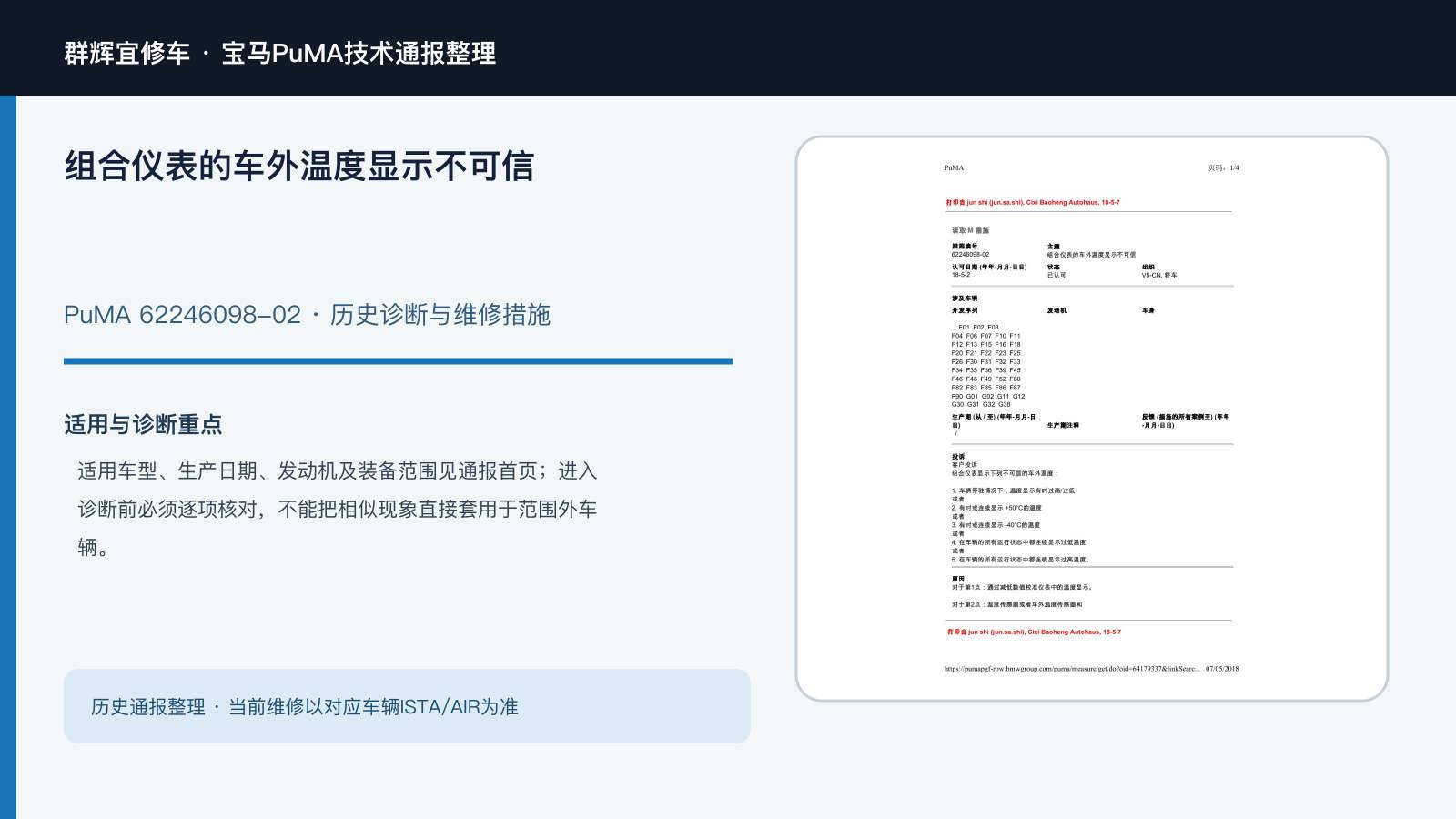Click the 开发序列 model list starting F01 F02 F03
The width and height of the screenshot is (1456, 819).
(x=988, y=366)
